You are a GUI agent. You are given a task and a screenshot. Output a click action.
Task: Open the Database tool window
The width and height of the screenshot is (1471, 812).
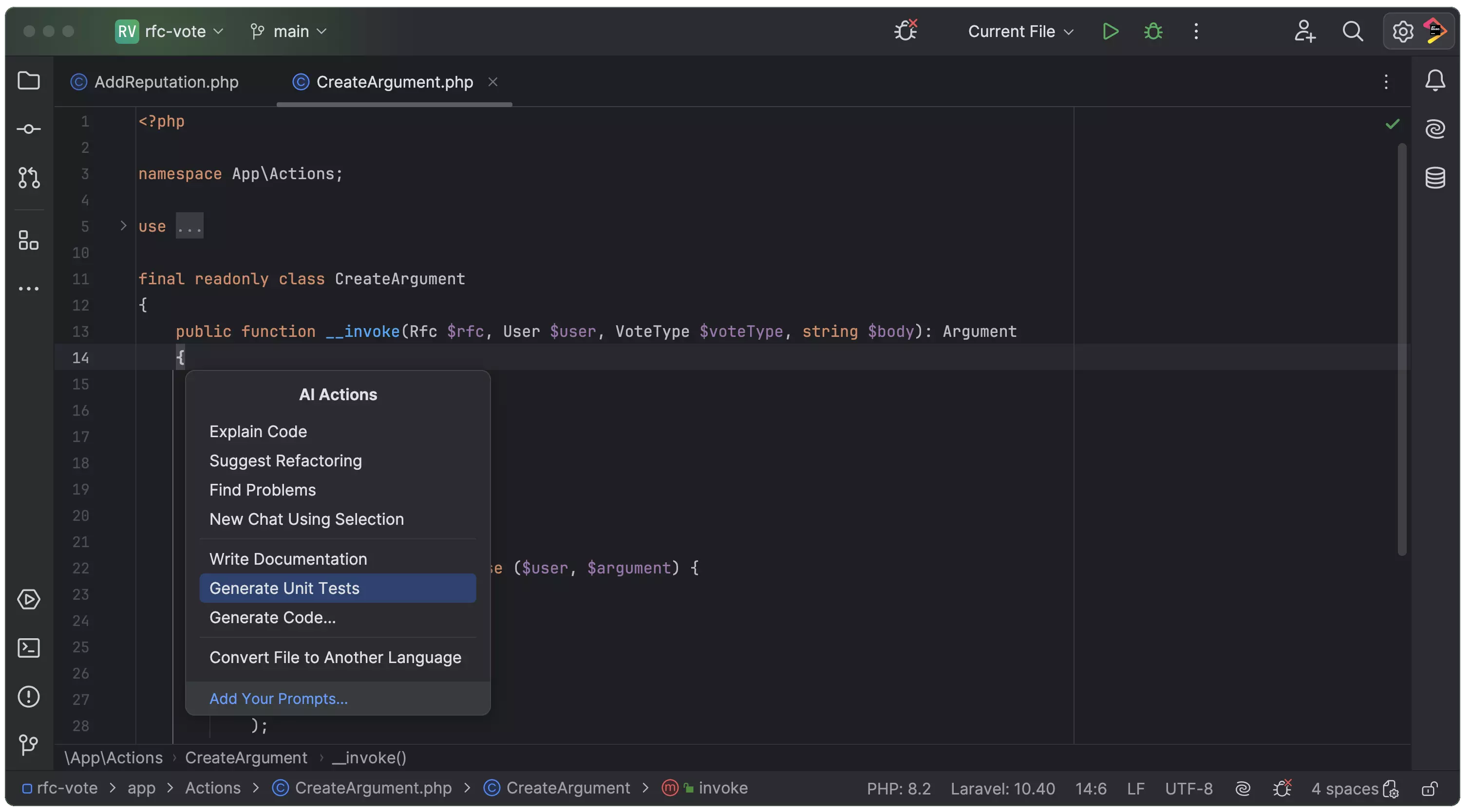click(x=1435, y=178)
